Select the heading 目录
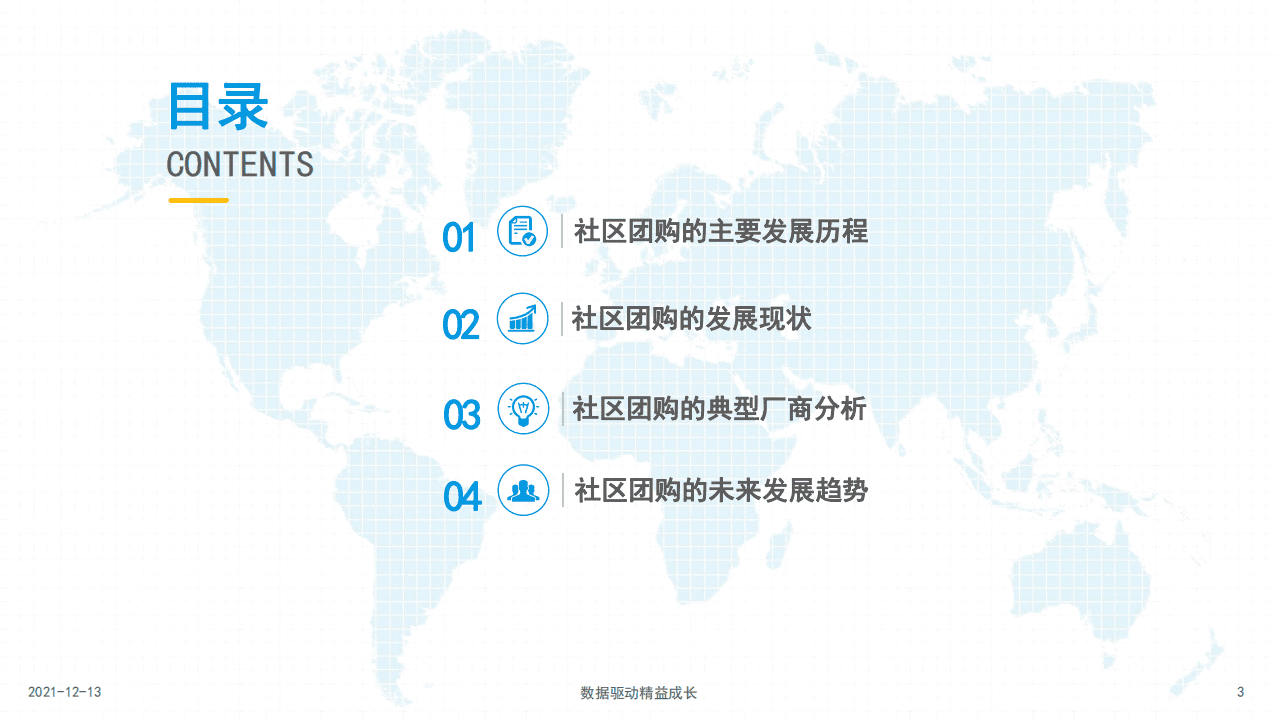The height and width of the screenshot is (719, 1279). point(218,106)
